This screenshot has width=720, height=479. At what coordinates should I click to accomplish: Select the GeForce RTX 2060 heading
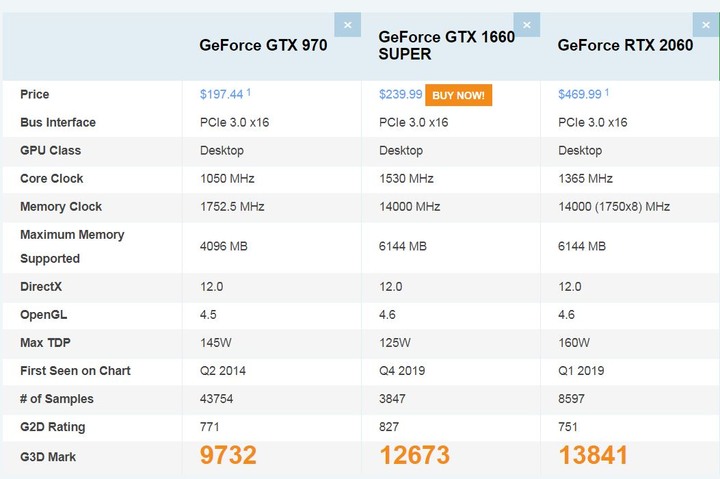point(625,45)
